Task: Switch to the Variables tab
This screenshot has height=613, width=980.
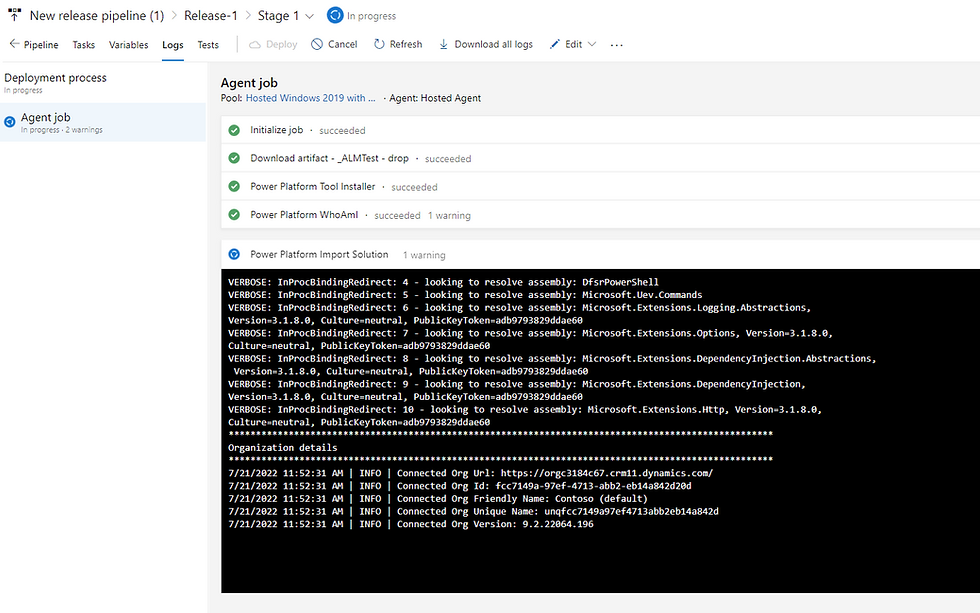Action: (x=129, y=45)
